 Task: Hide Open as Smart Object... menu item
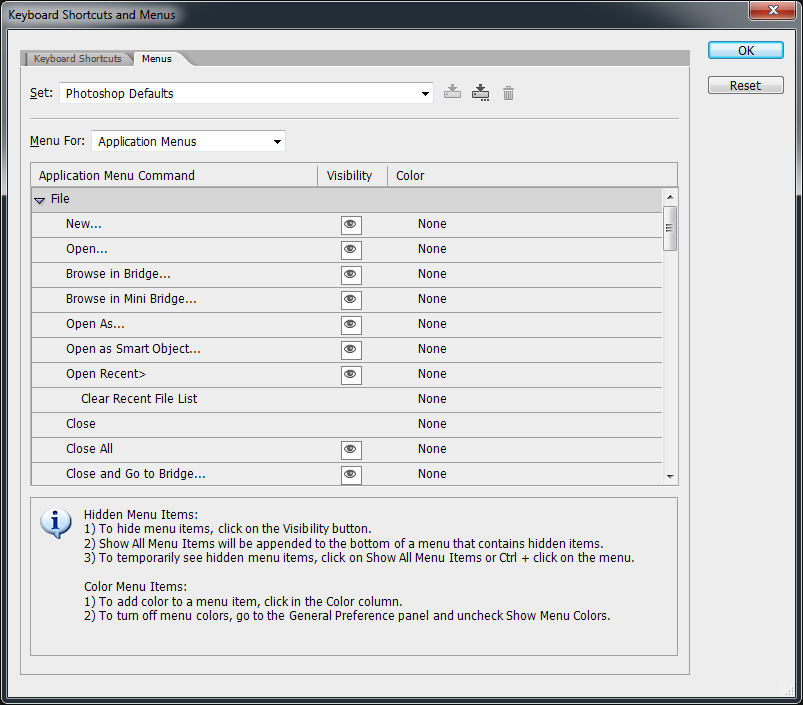(x=351, y=350)
